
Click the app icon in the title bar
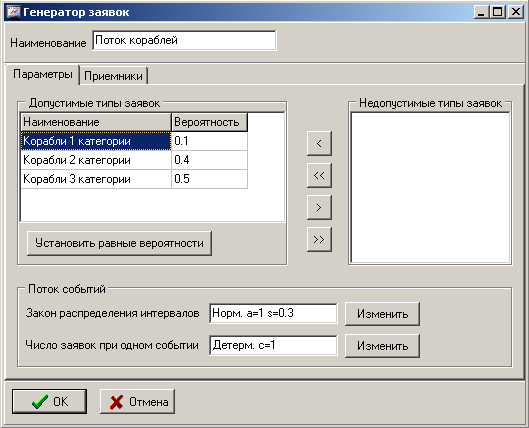(14, 12)
